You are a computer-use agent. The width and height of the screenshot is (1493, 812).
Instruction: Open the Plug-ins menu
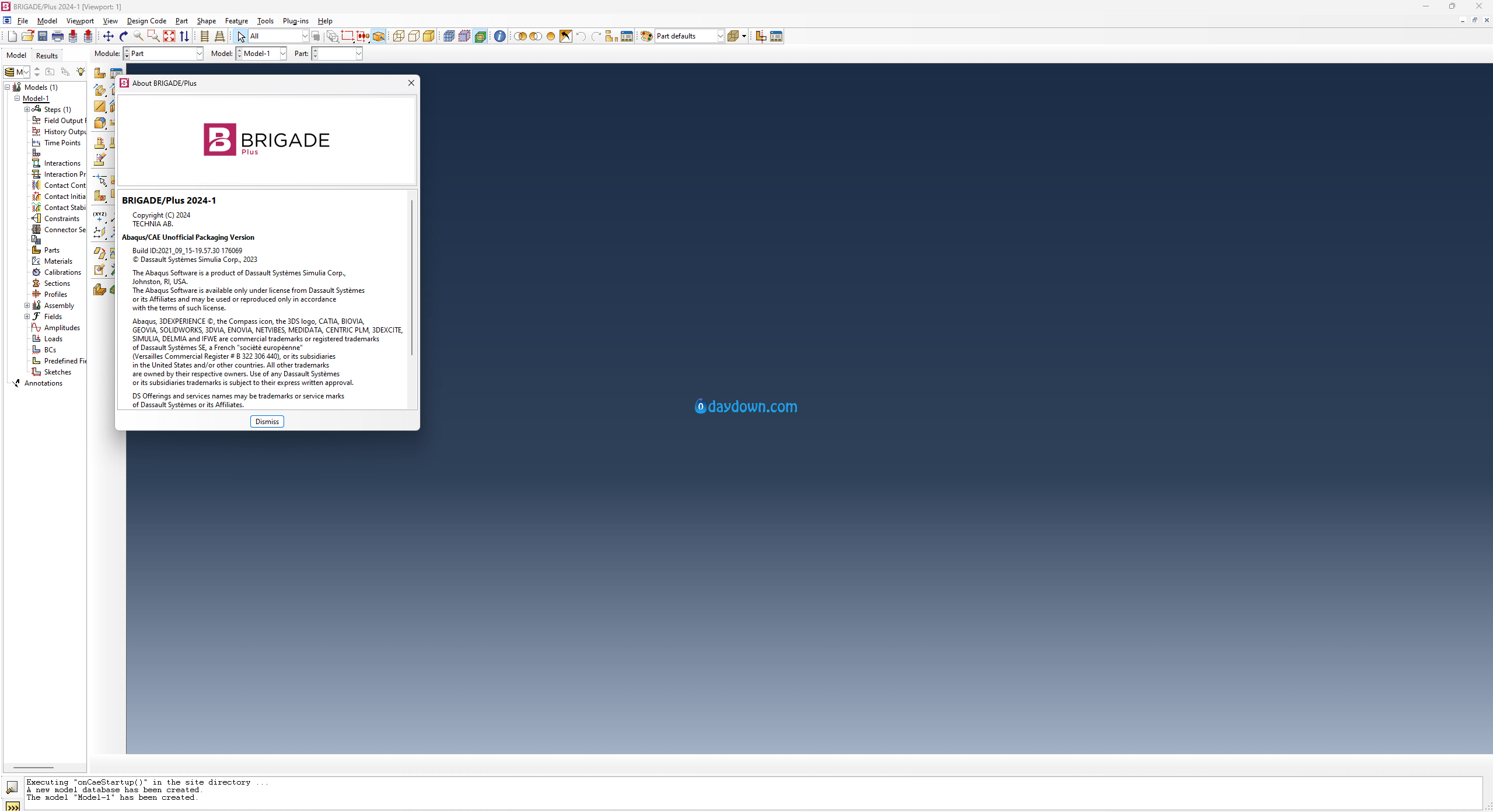pyautogui.click(x=295, y=21)
